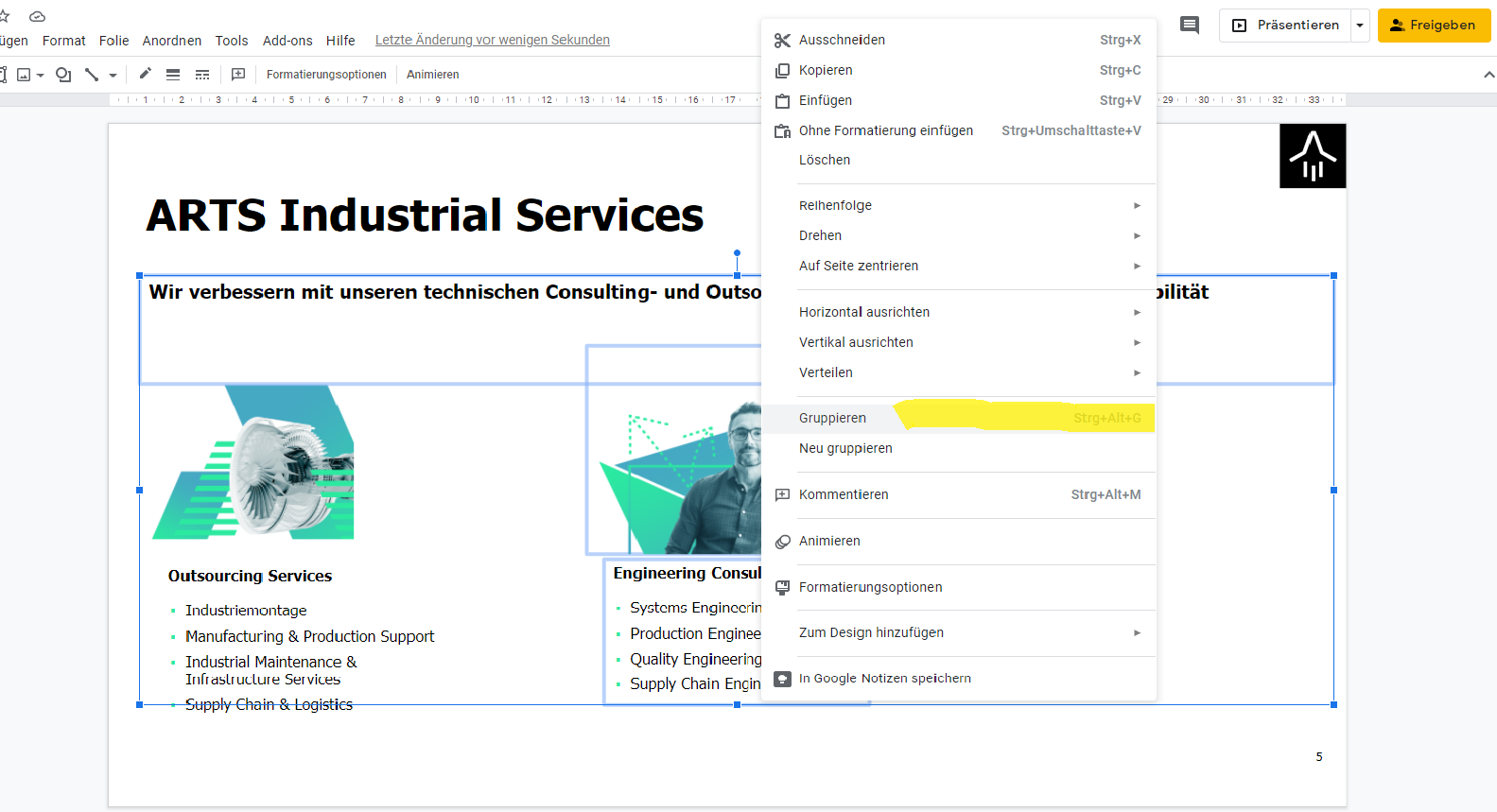Click the icon beside context menu Formatierungsoptionen
The width and height of the screenshot is (1497, 812).
pos(782,587)
